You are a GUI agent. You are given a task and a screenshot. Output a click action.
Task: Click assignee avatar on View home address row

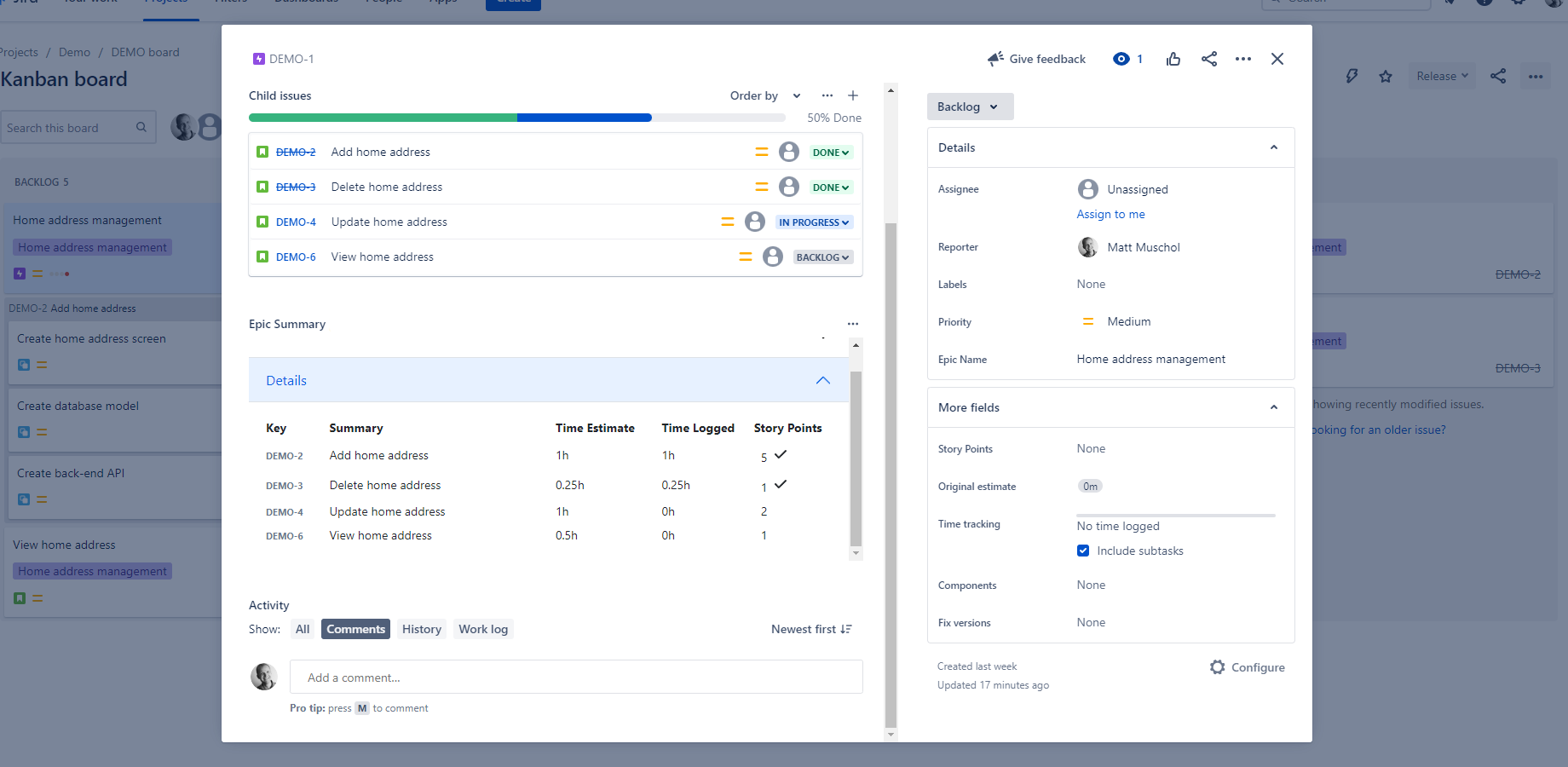[773, 257]
